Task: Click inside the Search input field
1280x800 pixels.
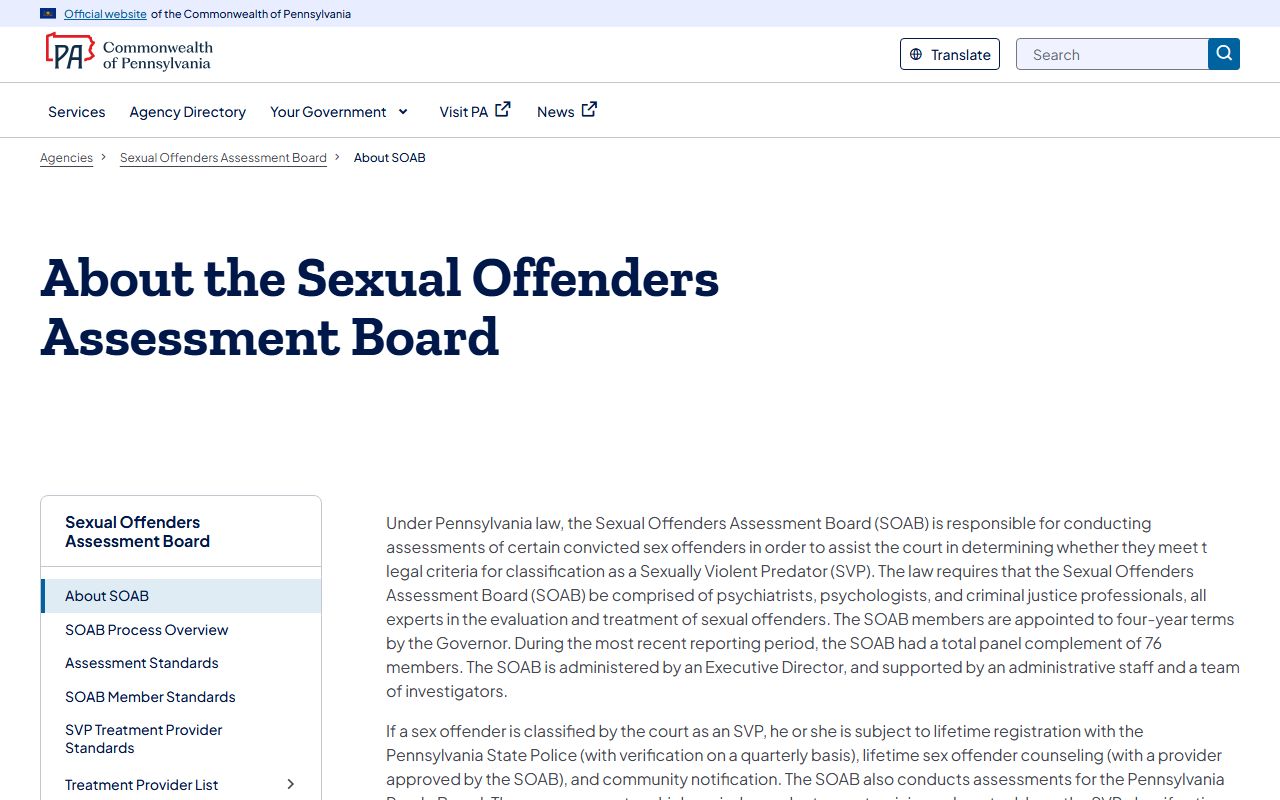Action: [x=1112, y=55]
